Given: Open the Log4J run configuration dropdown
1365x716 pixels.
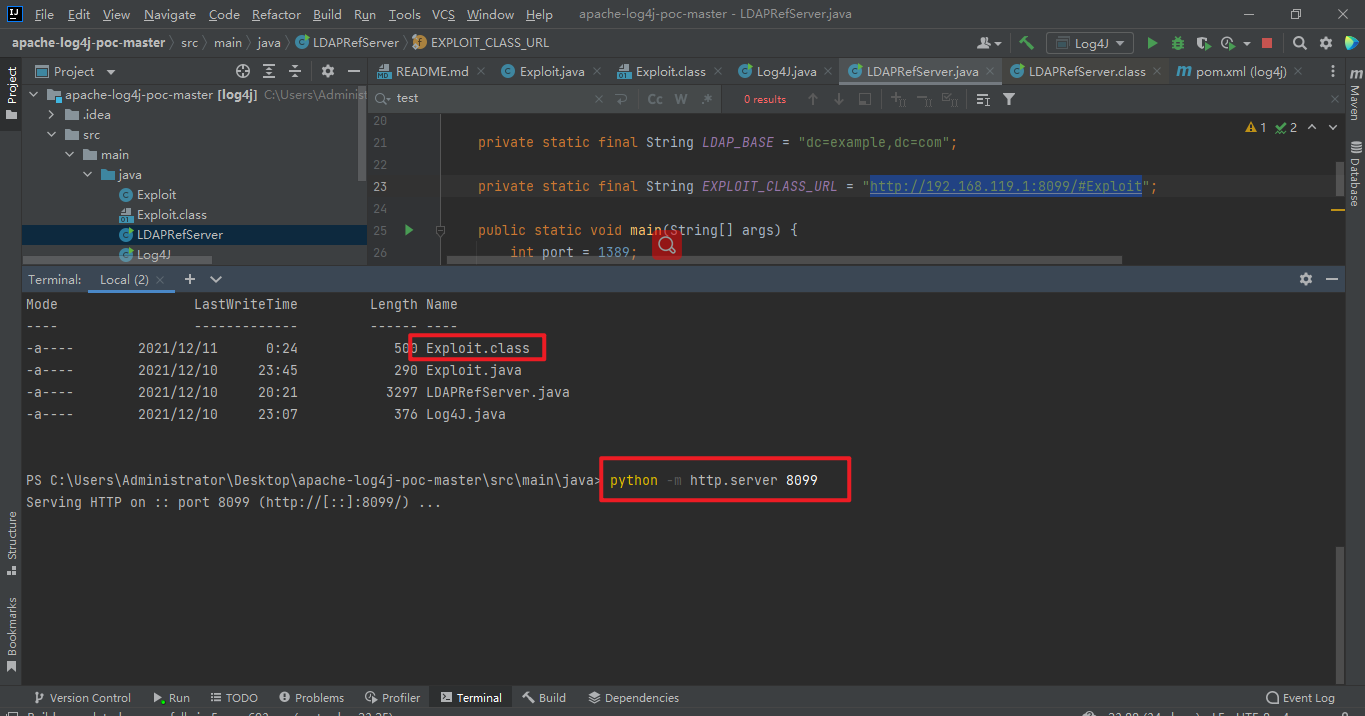Looking at the screenshot, I should [x=1090, y=43].
